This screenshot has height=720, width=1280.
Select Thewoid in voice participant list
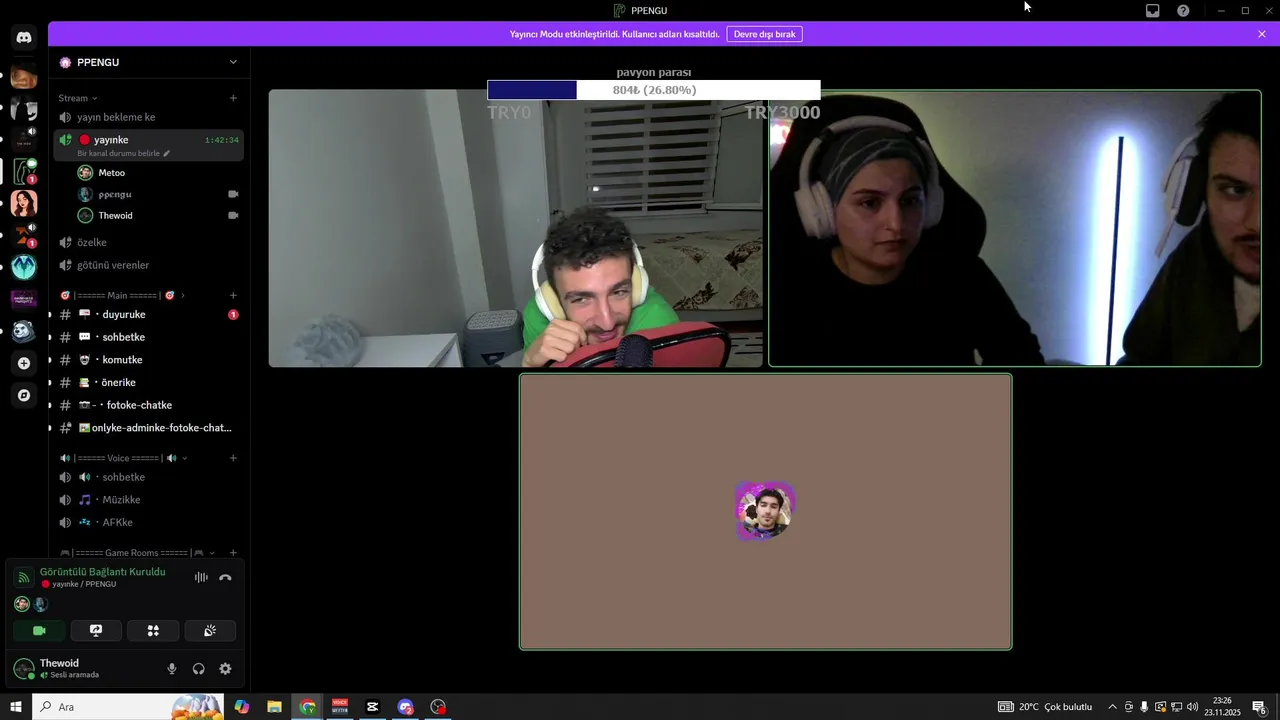[158, 215]
